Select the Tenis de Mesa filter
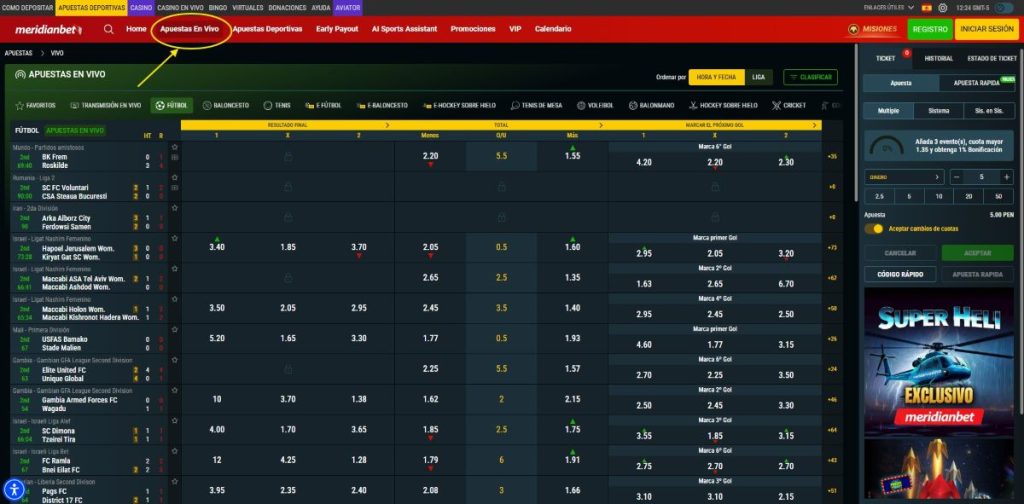 coord(538,105)
